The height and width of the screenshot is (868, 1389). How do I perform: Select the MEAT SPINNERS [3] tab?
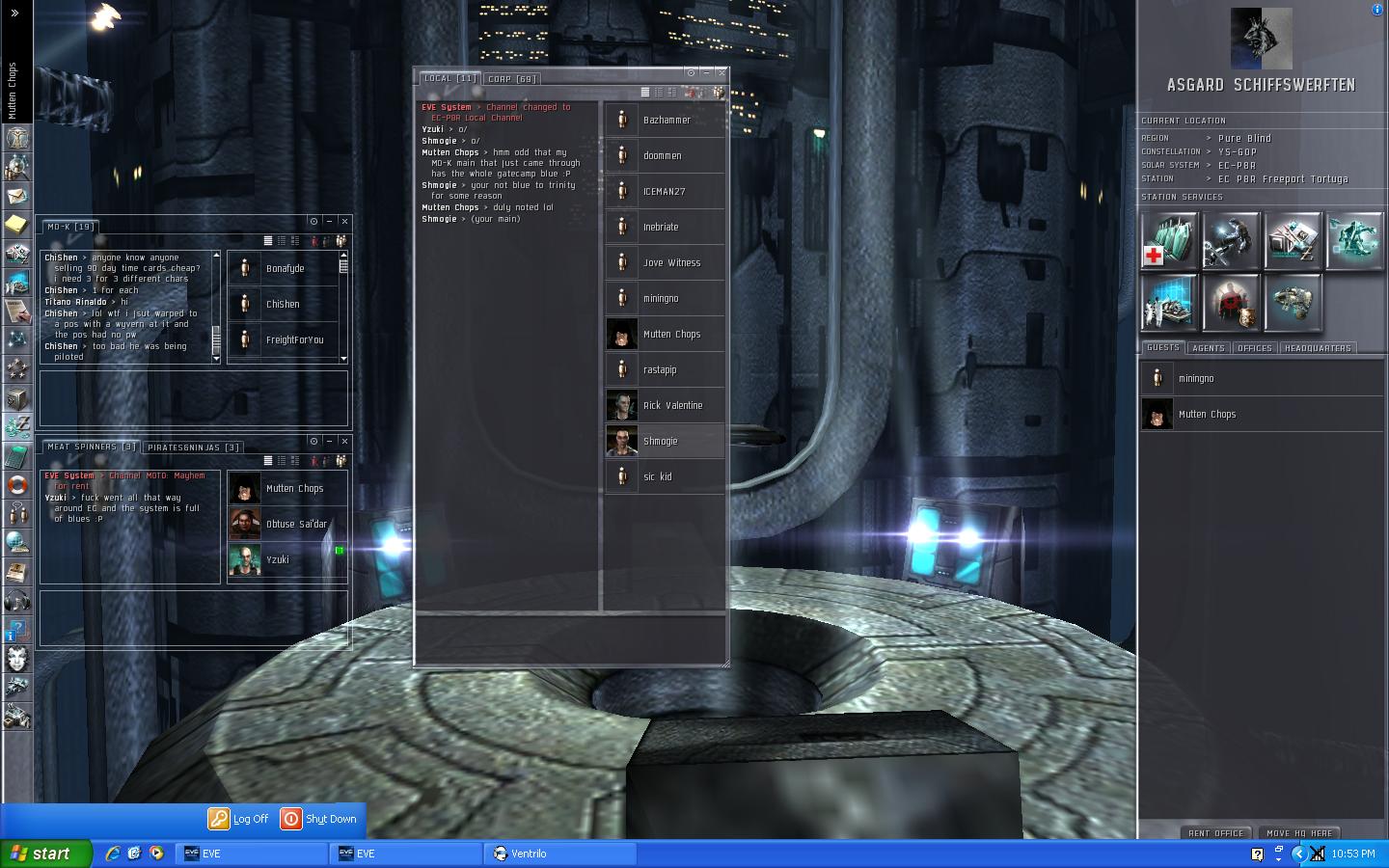pos(91,447)
